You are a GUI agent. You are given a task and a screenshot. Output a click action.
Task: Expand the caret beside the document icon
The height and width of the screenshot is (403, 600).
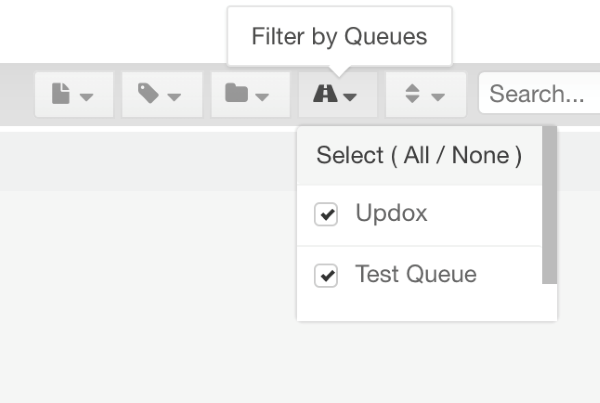(86, 97)
